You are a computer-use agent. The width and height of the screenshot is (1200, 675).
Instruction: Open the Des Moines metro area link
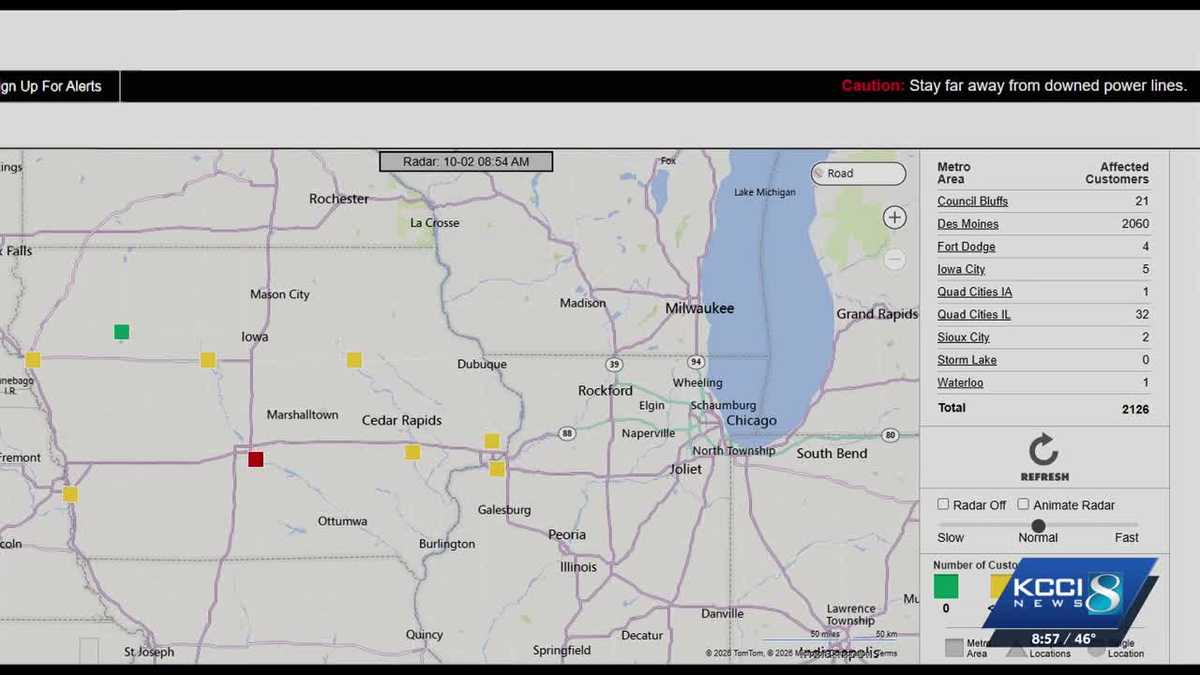coord(968,224)
